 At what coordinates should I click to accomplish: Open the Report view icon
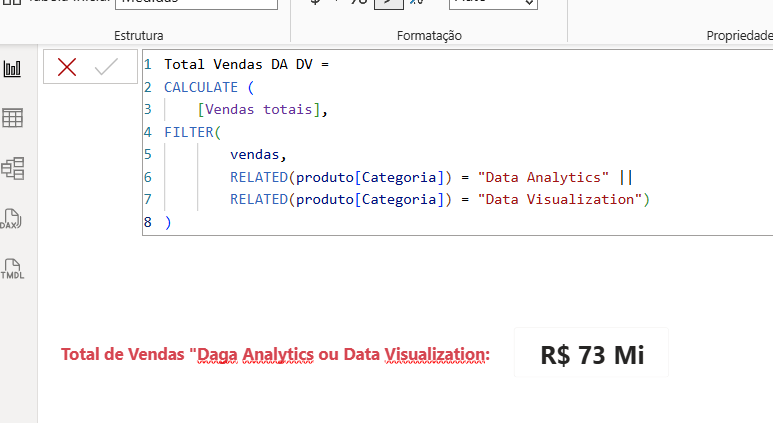pyautogui.click(x=12, y=69)
